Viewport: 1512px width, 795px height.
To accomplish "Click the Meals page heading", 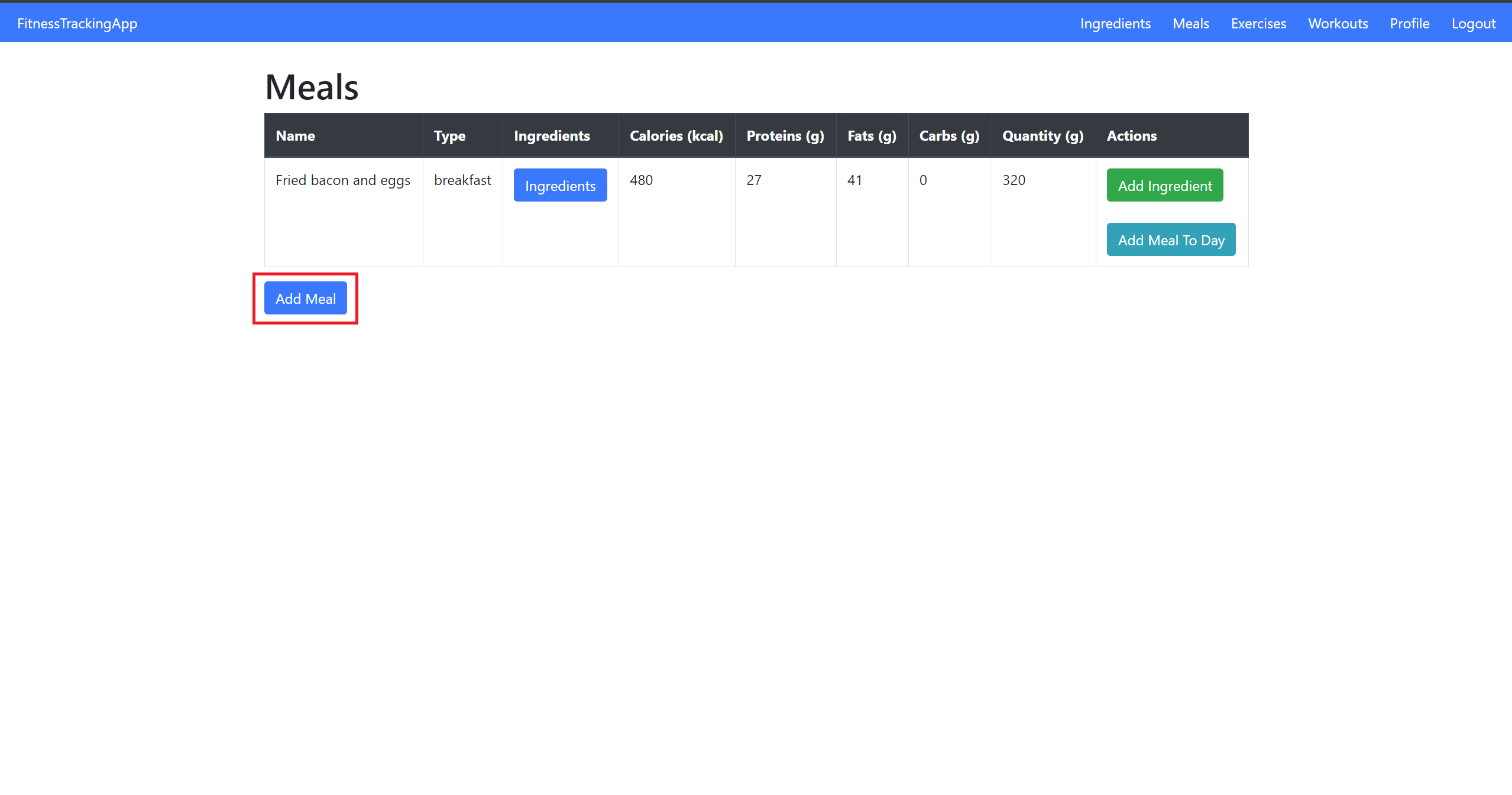I will pos(312,87).
